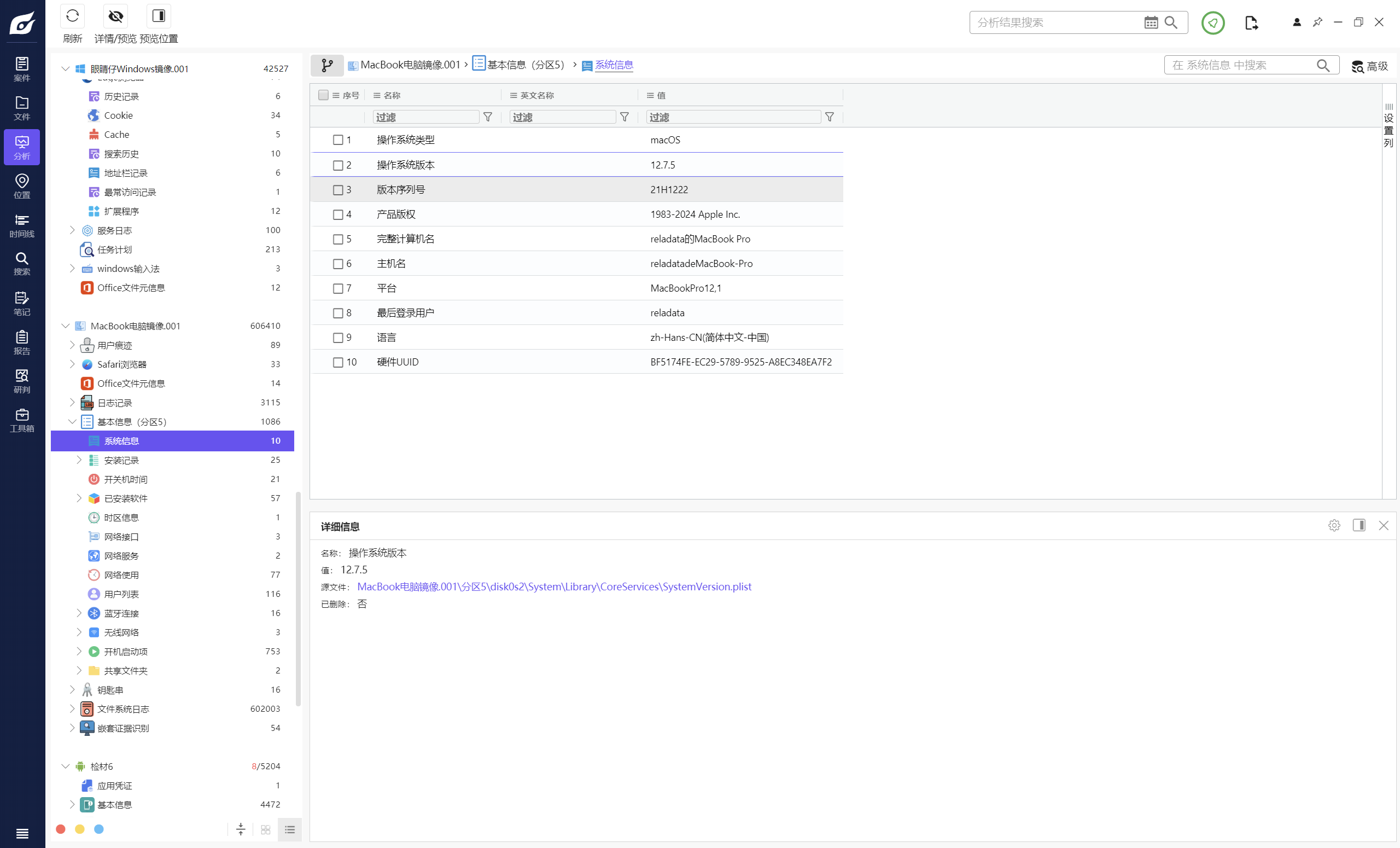Click the calendar icon in analysis search box

click(x=1151, y=22)
